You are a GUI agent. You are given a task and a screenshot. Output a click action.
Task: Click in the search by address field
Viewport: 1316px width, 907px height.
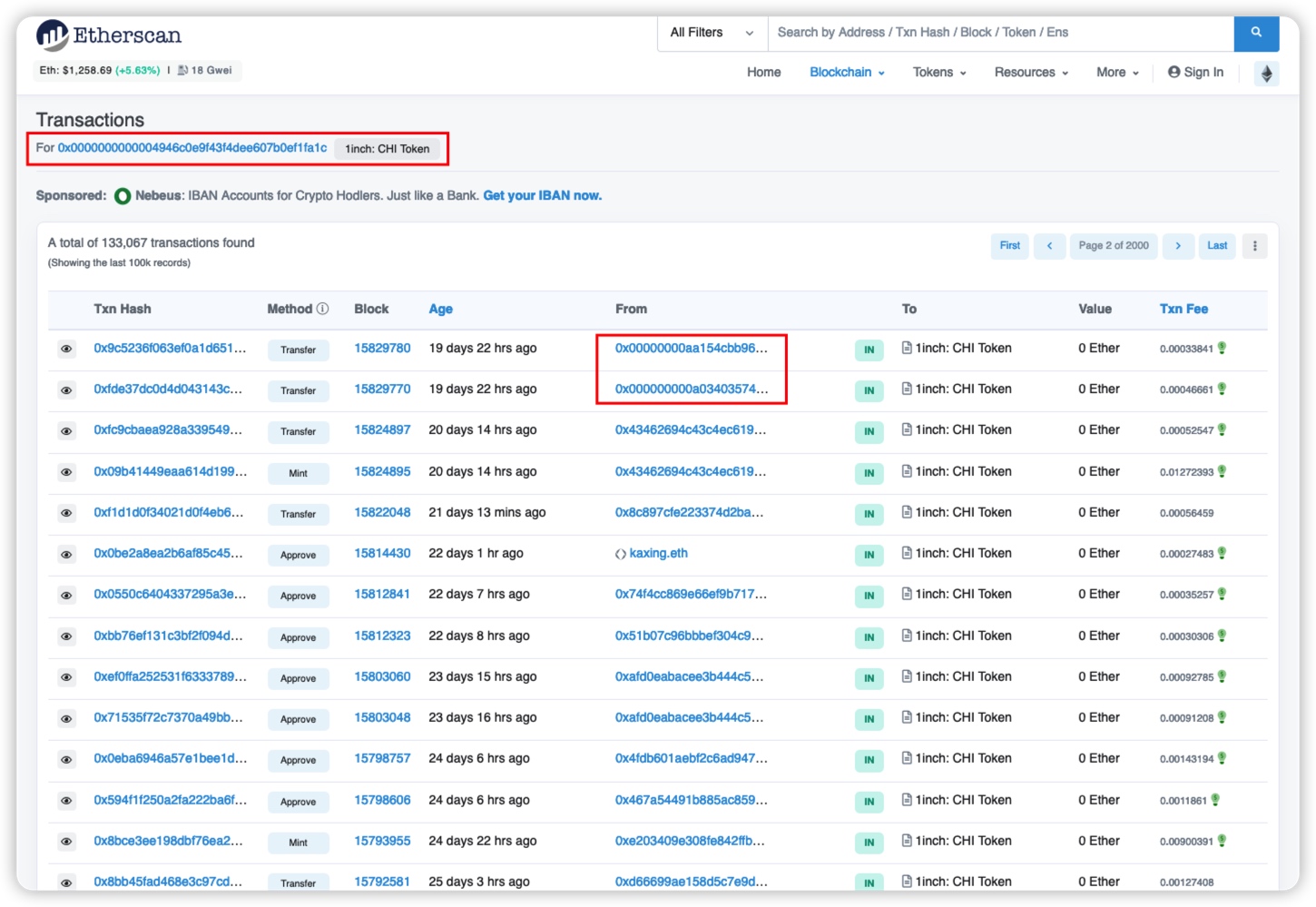click(x=1001, y=33)
